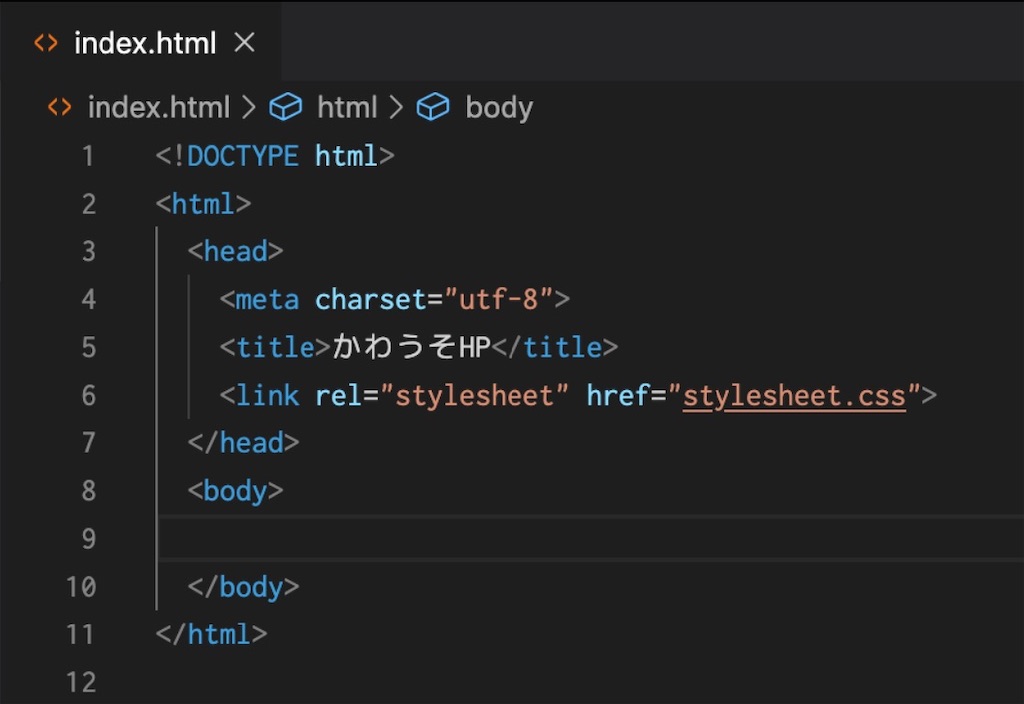
Task: Open the stylesheet.css link in href attribute
Action: [793, 395]
